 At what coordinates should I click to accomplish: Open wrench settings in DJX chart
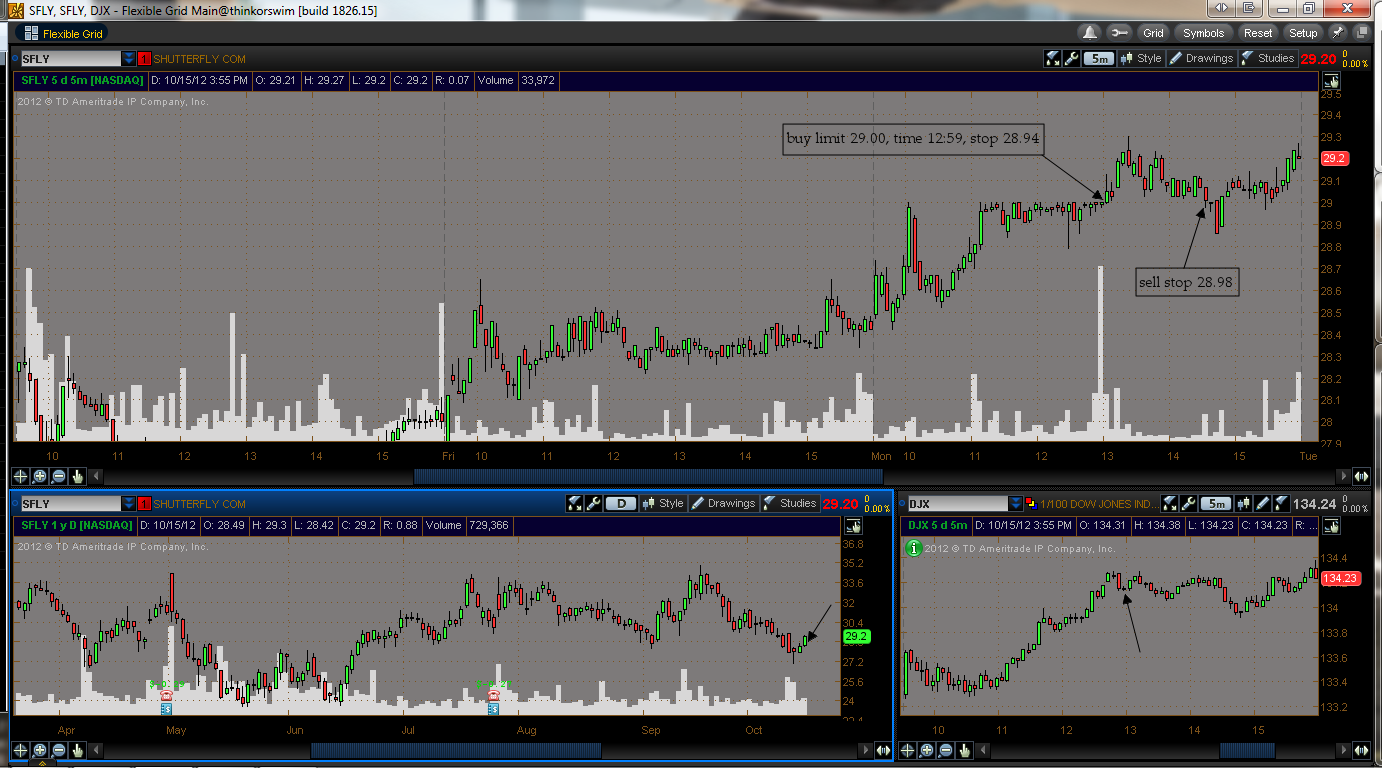[x=1188, y=503]
